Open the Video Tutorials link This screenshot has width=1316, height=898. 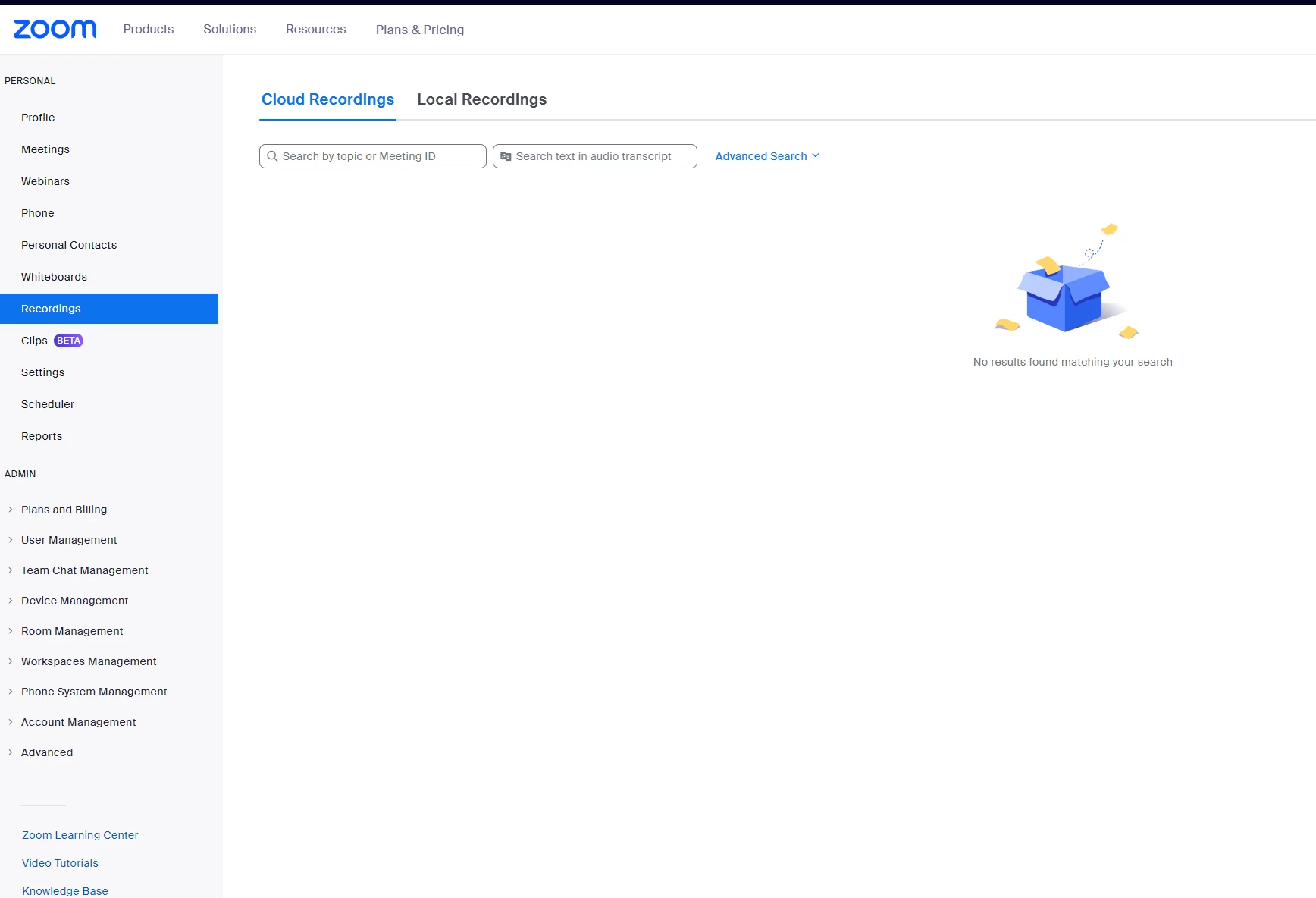coord(60,863)
